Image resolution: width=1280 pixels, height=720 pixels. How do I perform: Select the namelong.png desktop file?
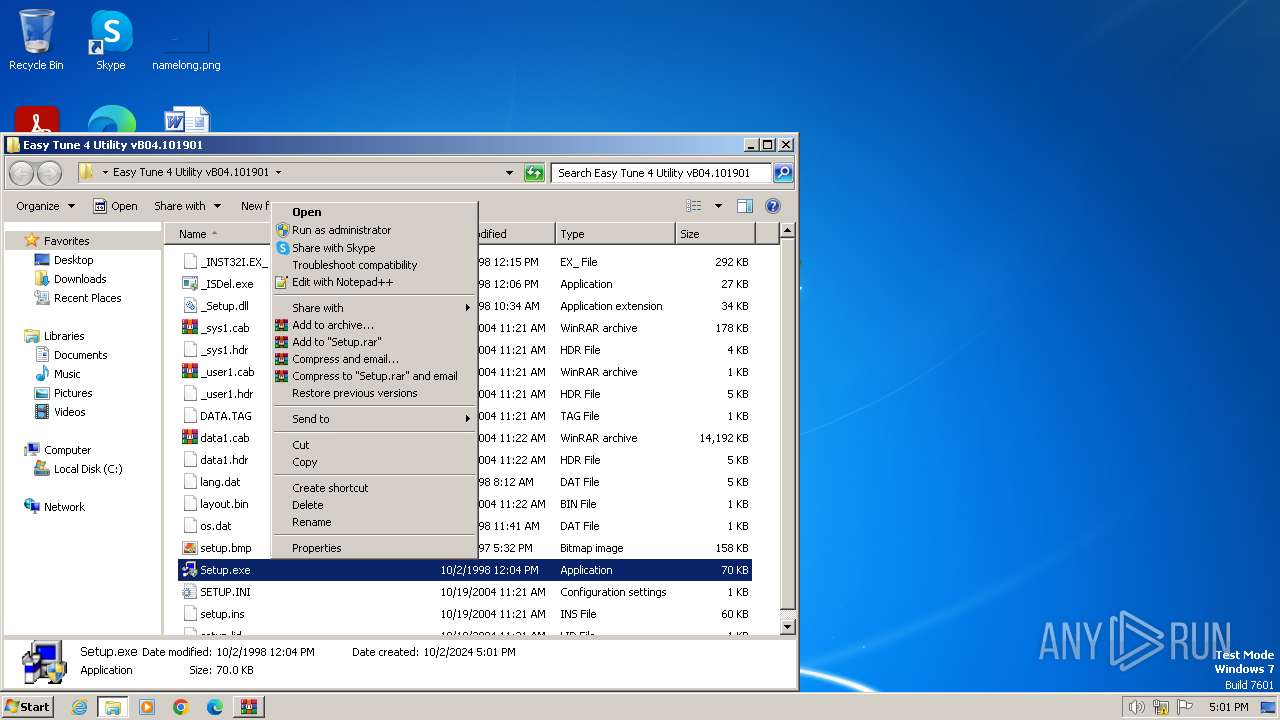[186, 48]
